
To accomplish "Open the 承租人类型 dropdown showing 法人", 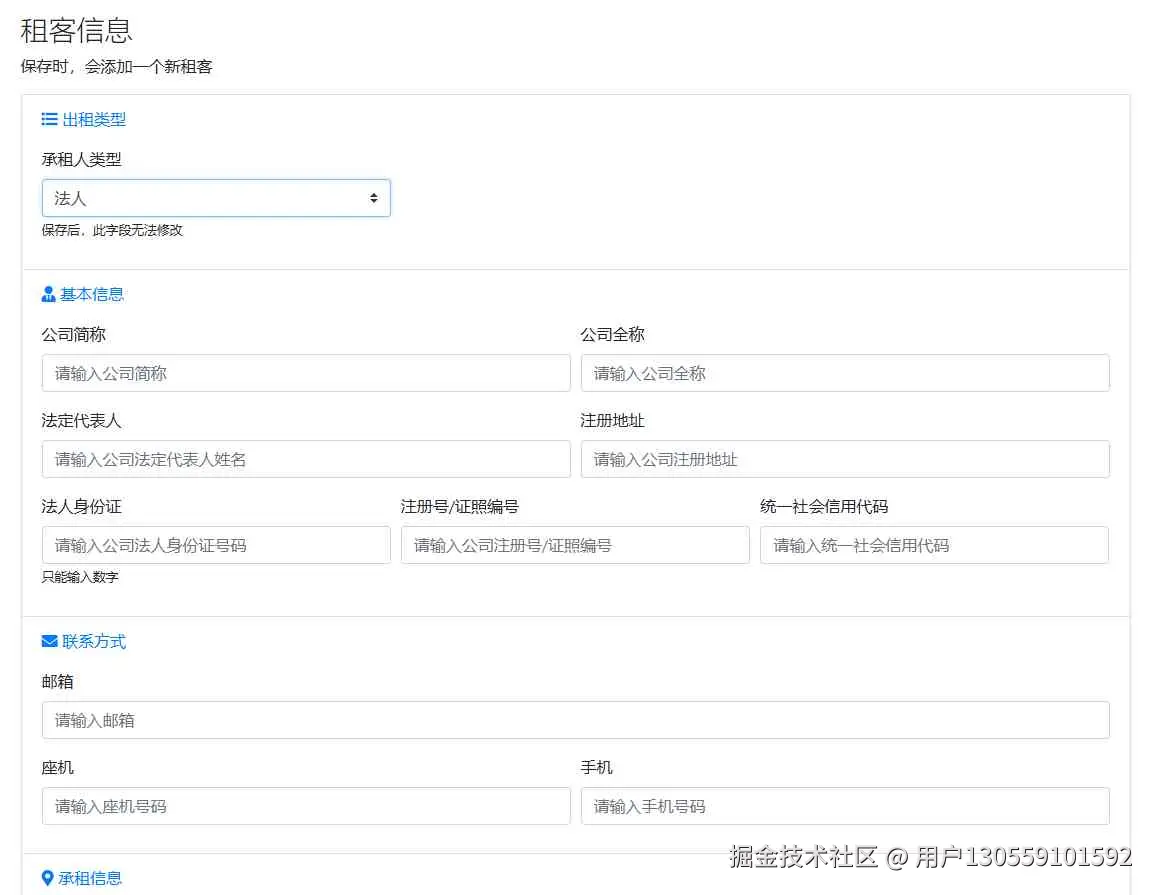I will tap(216, 198).
